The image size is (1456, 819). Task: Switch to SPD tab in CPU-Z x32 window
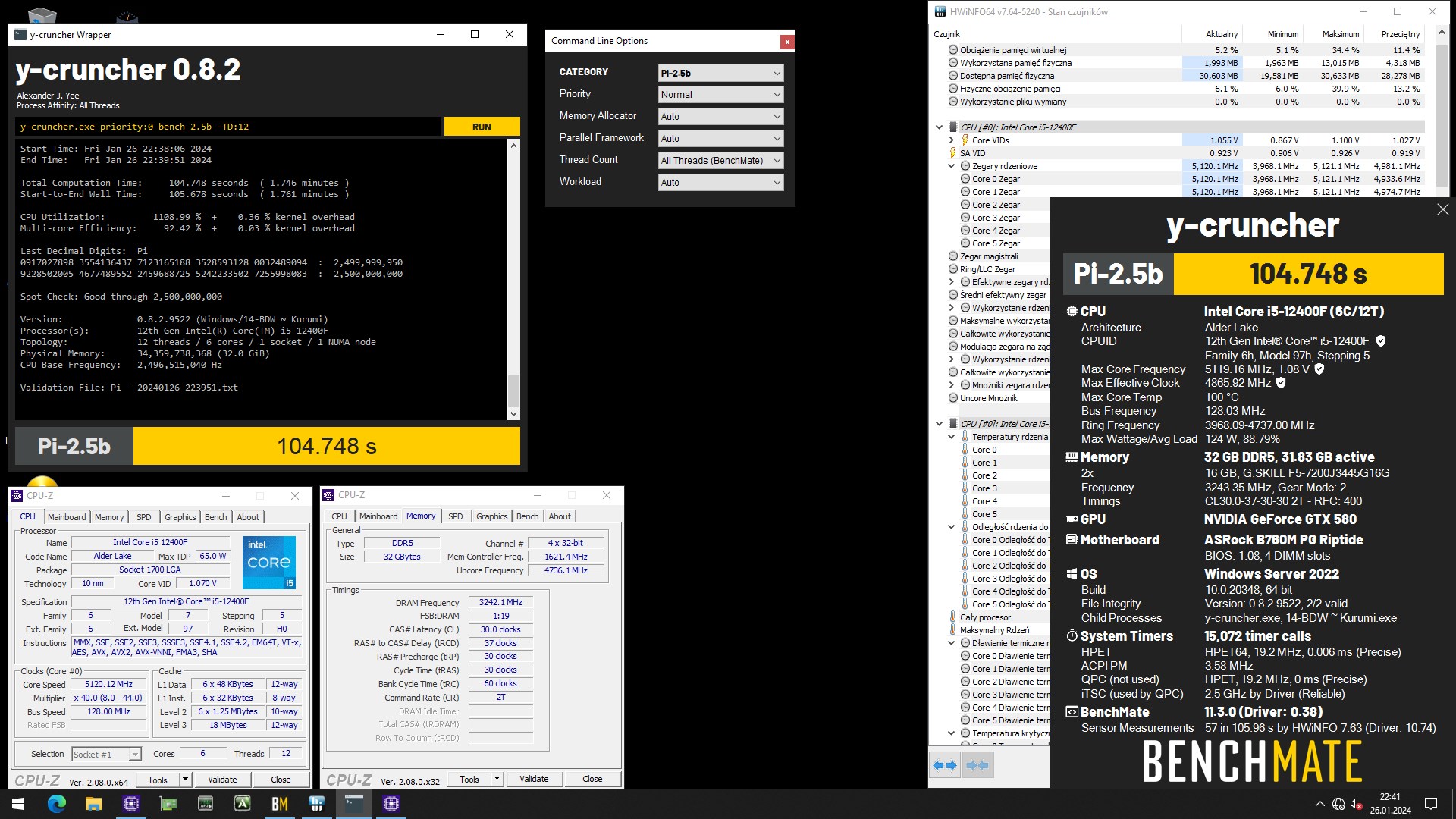click(x=455, y=516)
